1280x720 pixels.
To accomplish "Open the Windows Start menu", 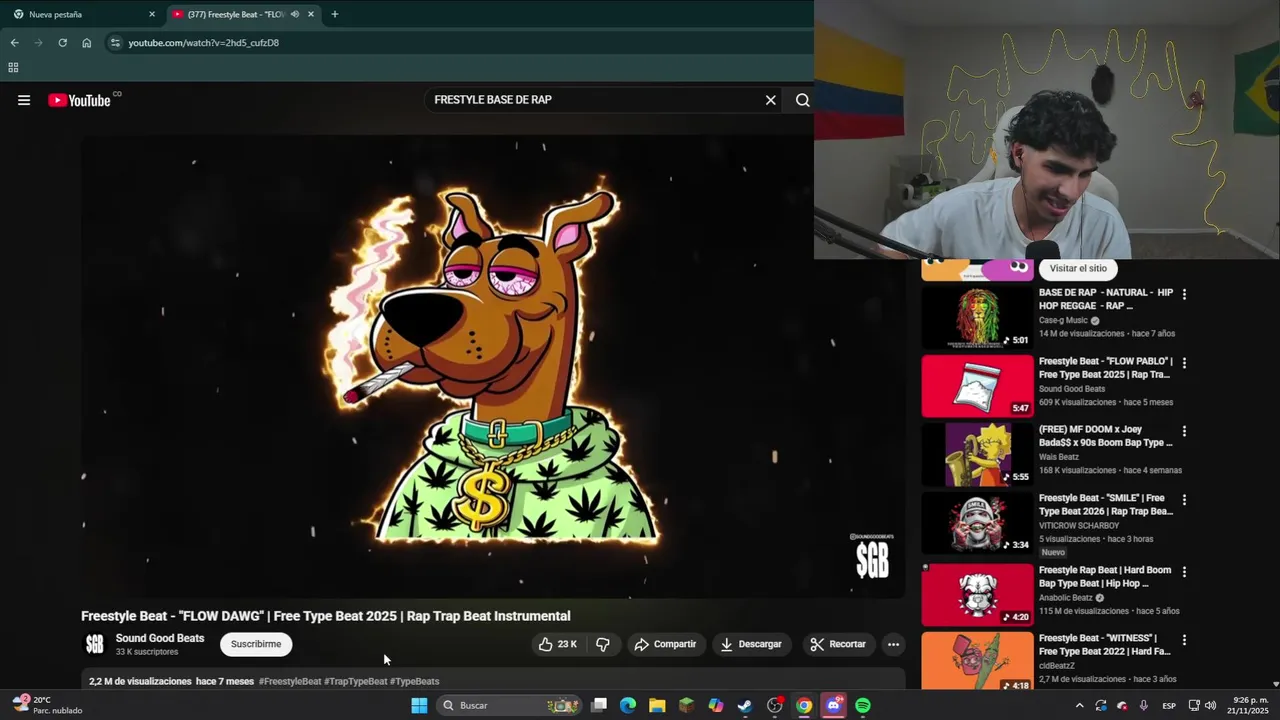I will pos(419,706).
